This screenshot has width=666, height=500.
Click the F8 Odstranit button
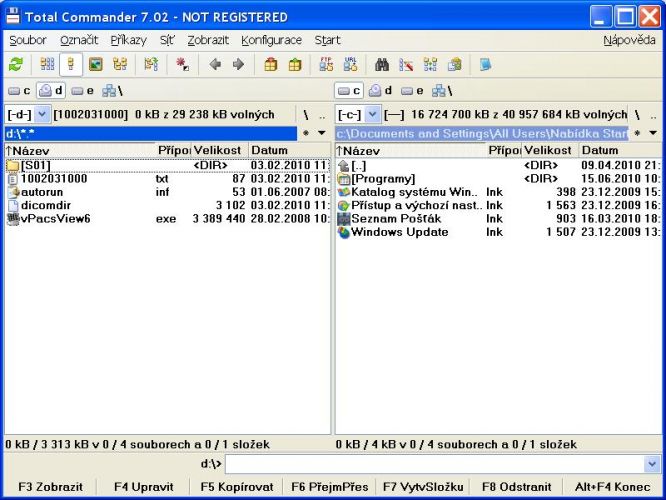pyautogui.click(x=516, y=487)
